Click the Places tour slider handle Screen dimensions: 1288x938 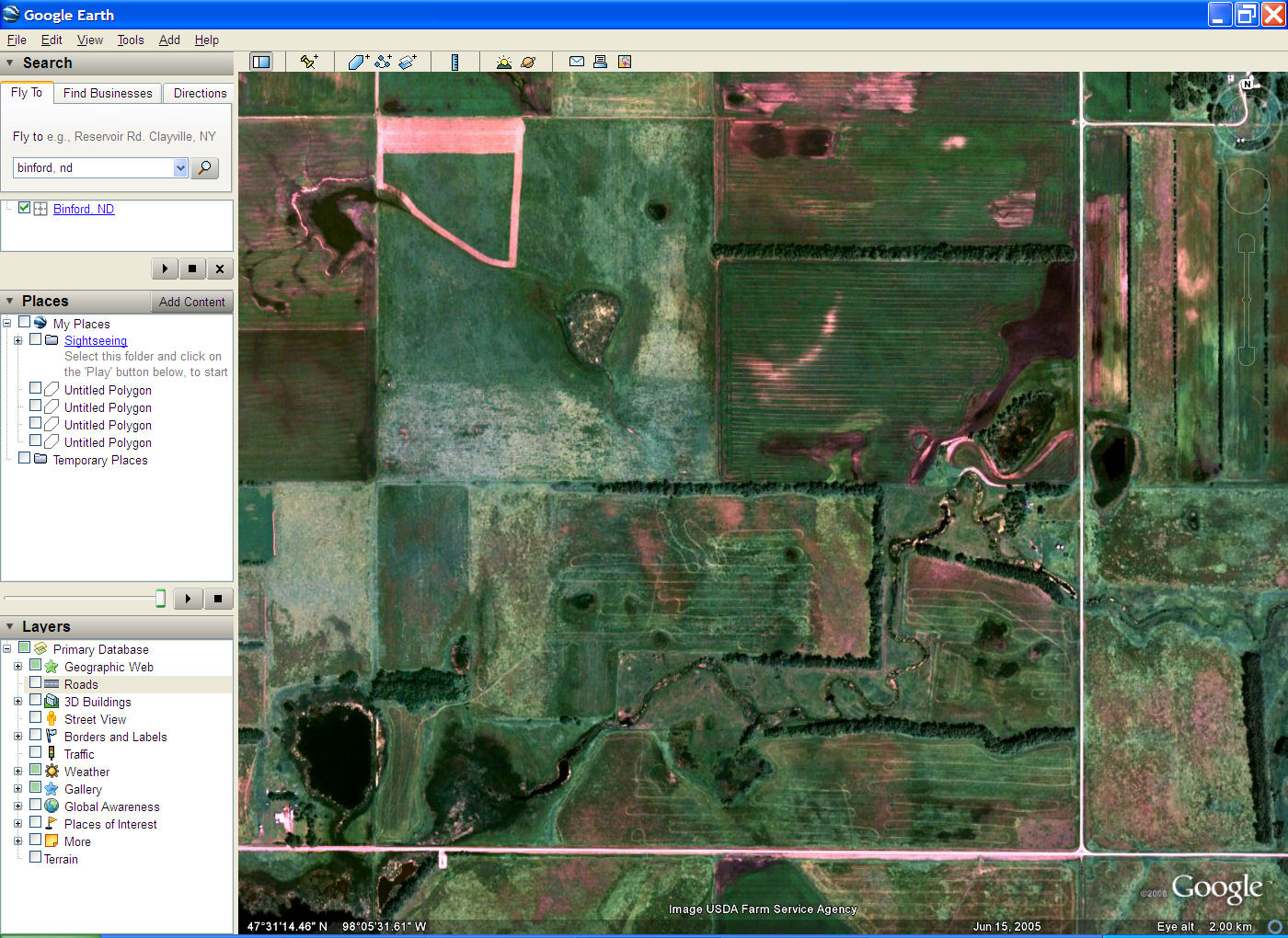(x=160, y=599)
